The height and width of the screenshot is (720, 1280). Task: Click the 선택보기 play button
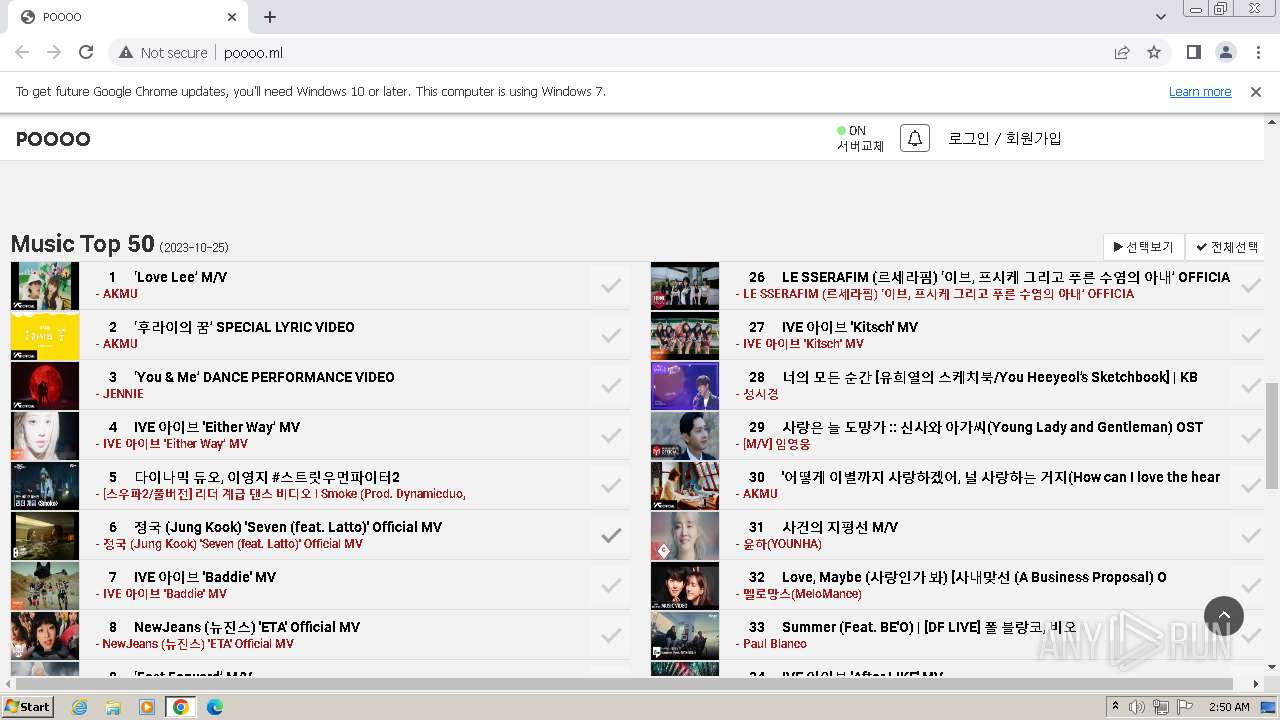click(1144, 247)
